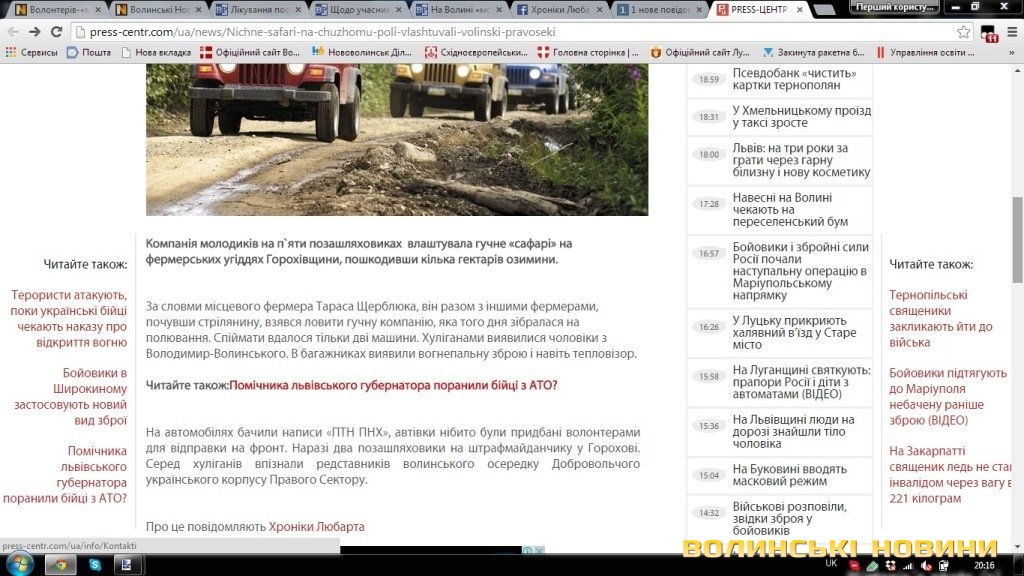Viewport: 1024px width, 576px height.
Task: Switch to the 'Хроніки Любарта' Facebook tab
Action: (x=560, y=10)
